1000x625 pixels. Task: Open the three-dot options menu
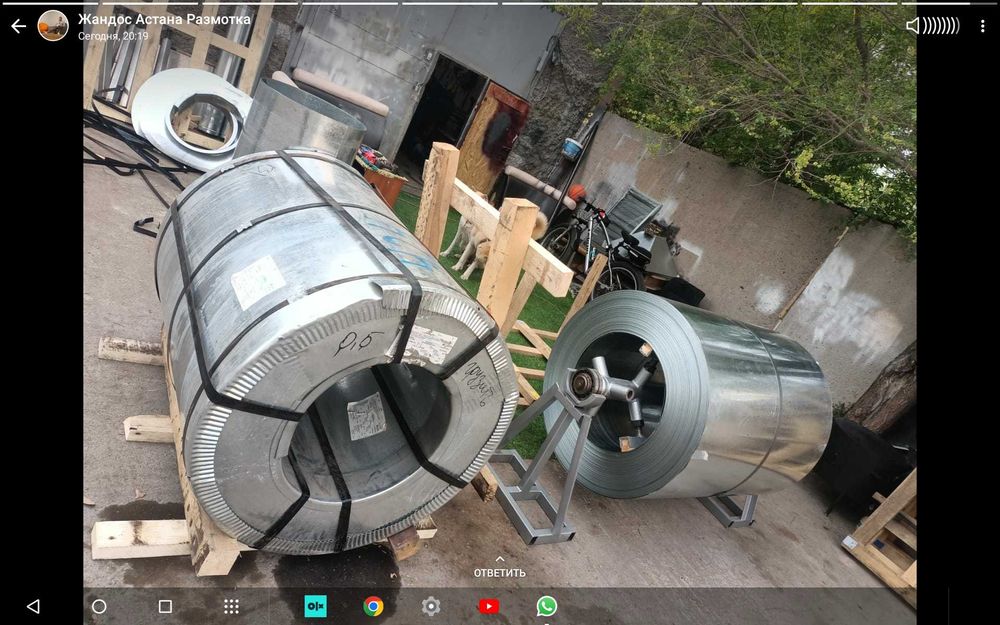tap(983, 26)
